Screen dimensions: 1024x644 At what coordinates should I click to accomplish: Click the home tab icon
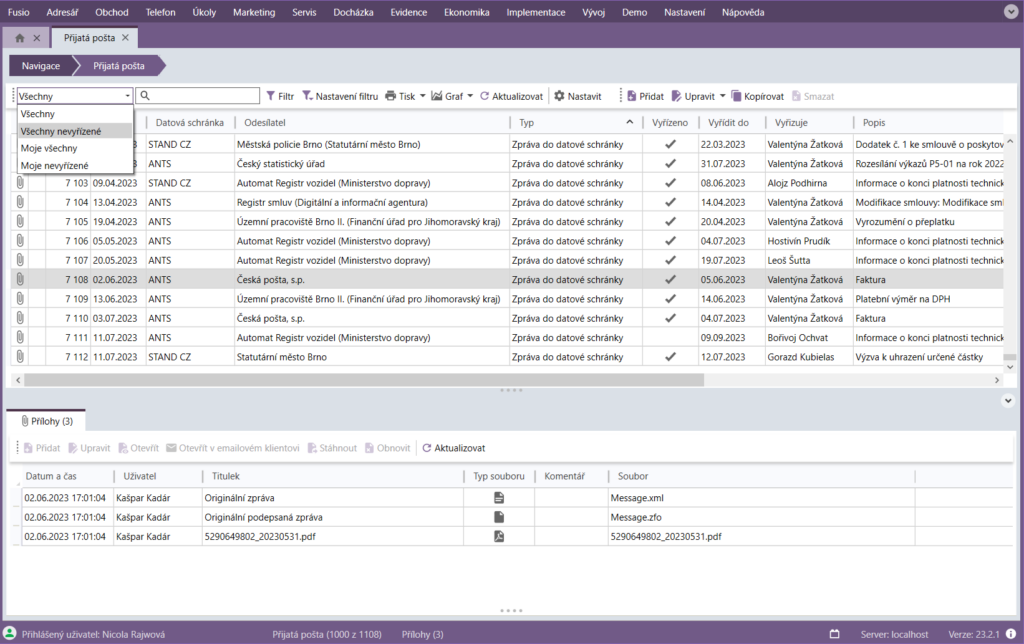(19, 38)
